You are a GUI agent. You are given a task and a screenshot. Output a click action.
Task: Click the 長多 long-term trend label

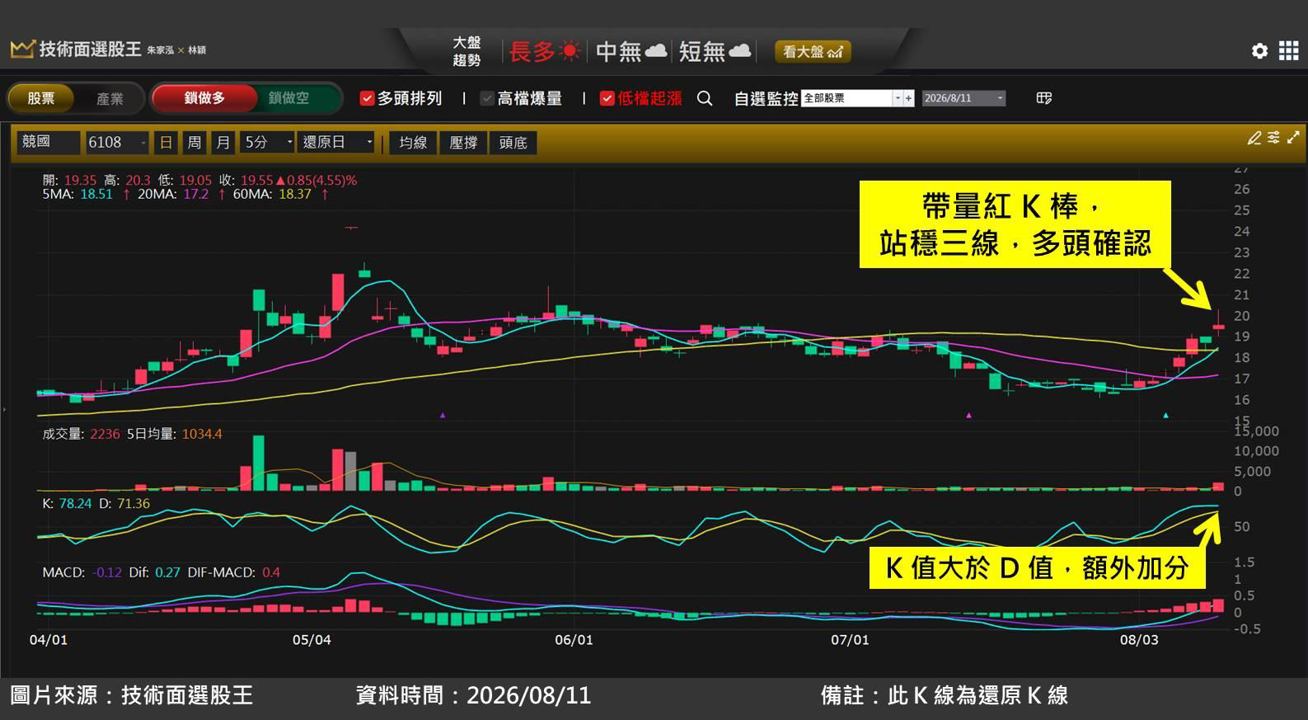click(x=532, y=50)
